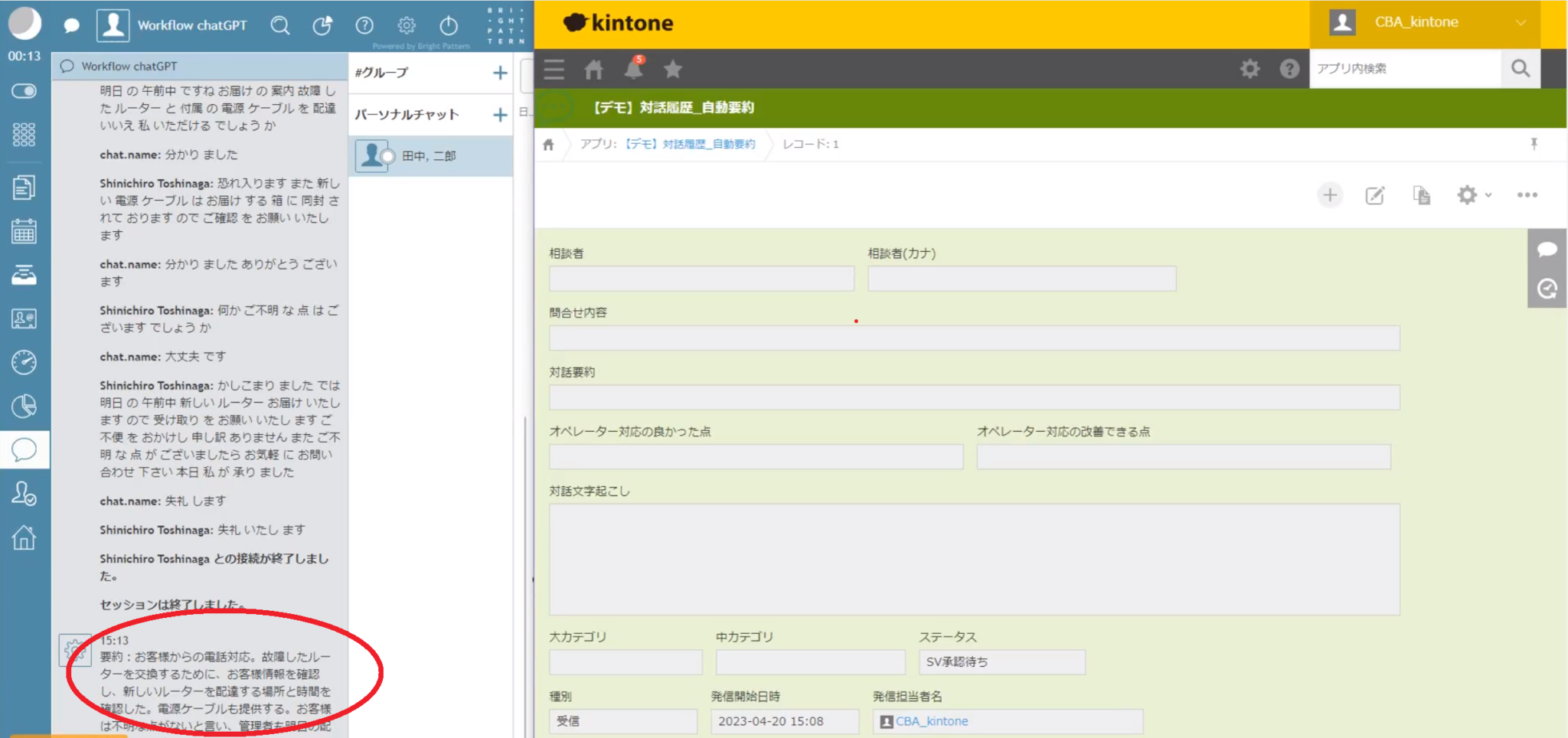Open the CBA_kintone user link in 発信担当者名
The width and height of the screenshot is (1568, 738).
tap(931, 720)
